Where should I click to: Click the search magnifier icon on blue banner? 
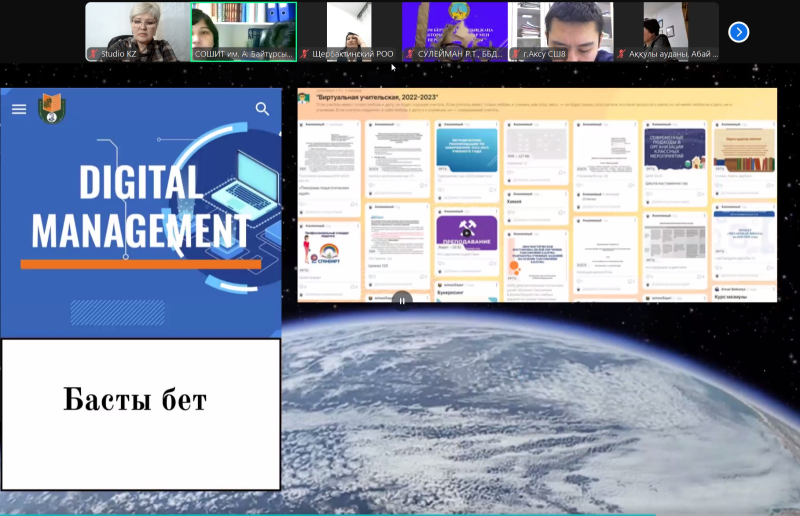262,109
